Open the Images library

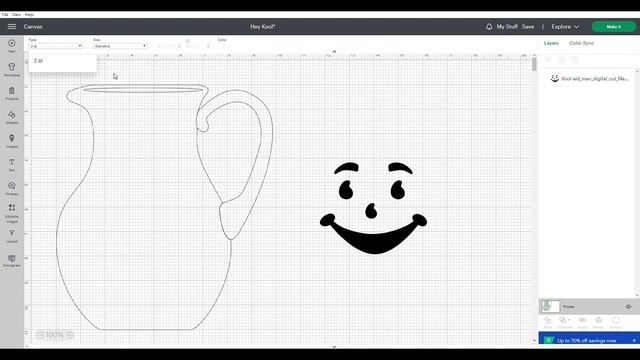tap(12, 141)
